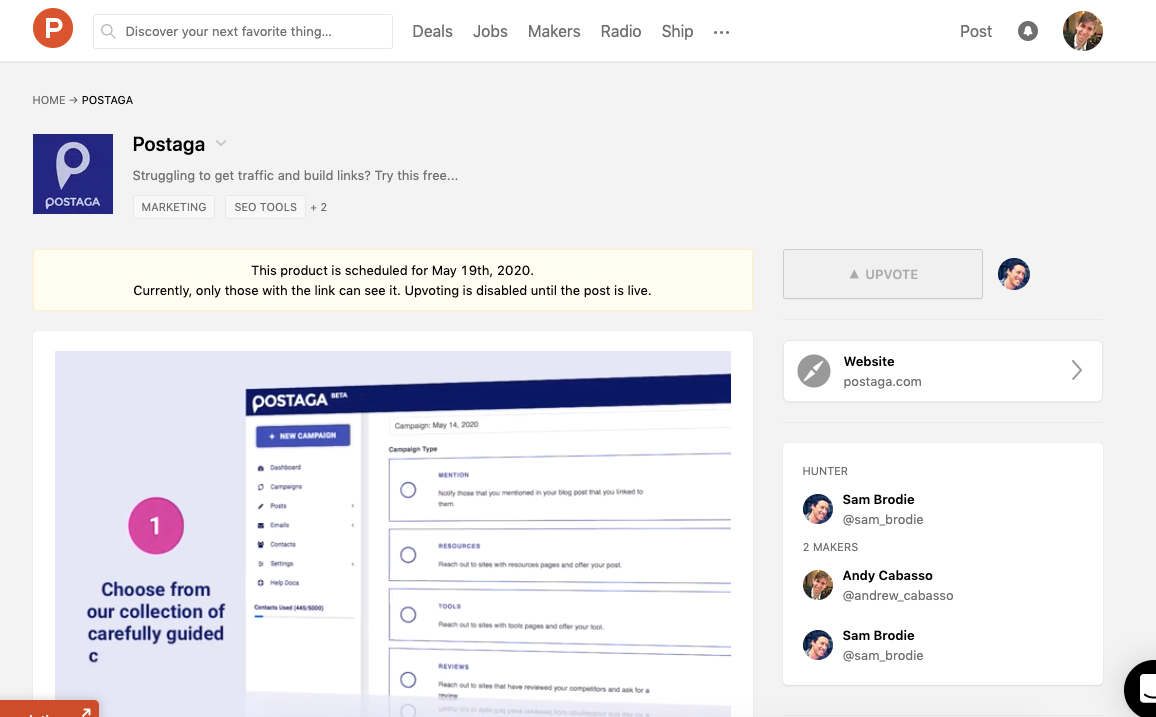Open maker Andy Cabasso's profile
1156x717 pixels.
click(x=888, y=575)
